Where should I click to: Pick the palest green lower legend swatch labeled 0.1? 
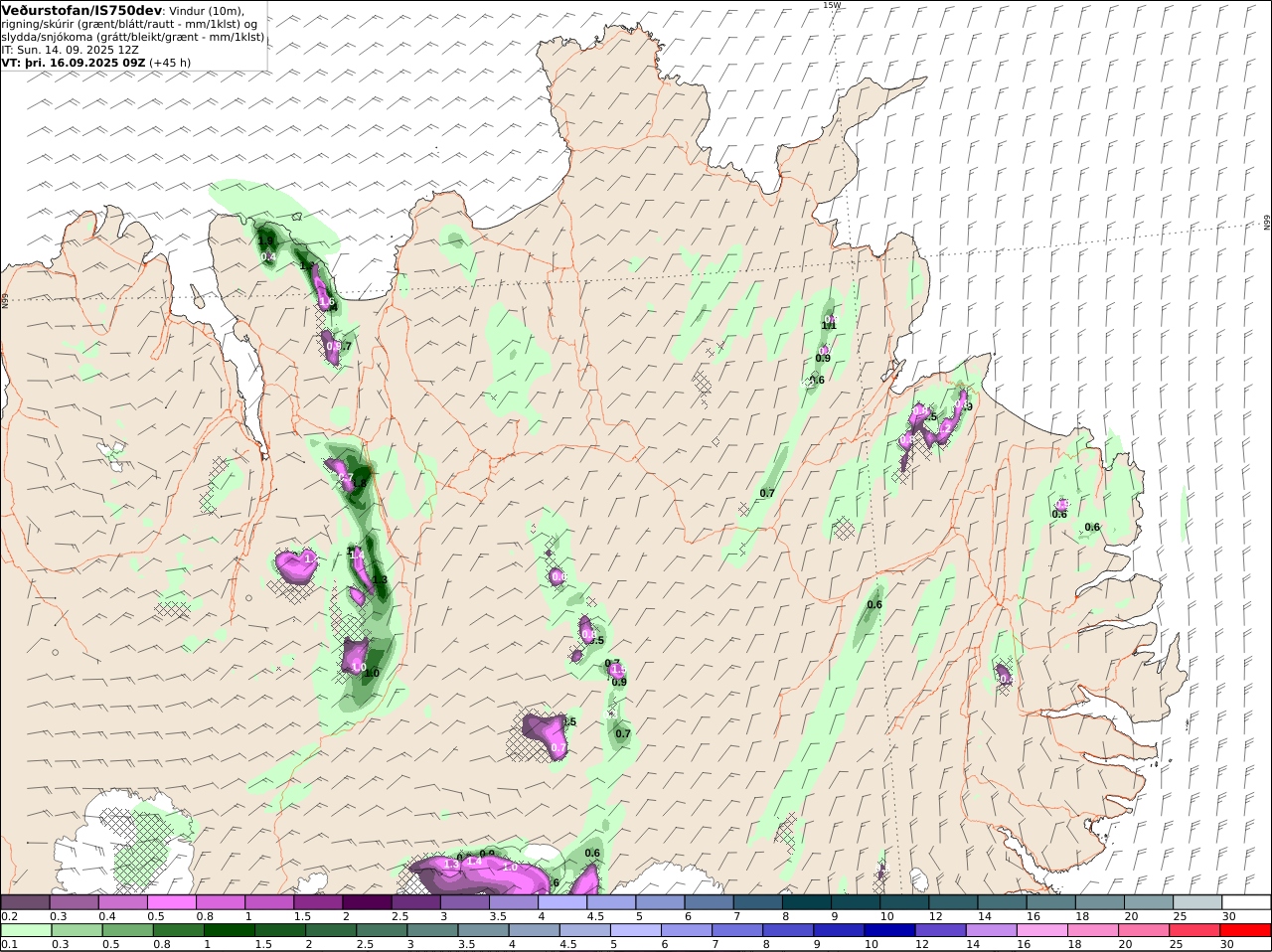click(x=25, y=931)
